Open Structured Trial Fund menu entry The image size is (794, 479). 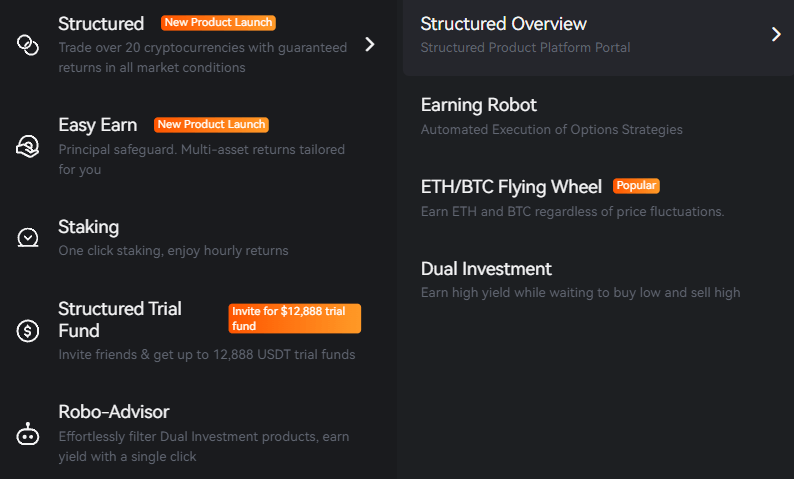click(x=120, y=319)
